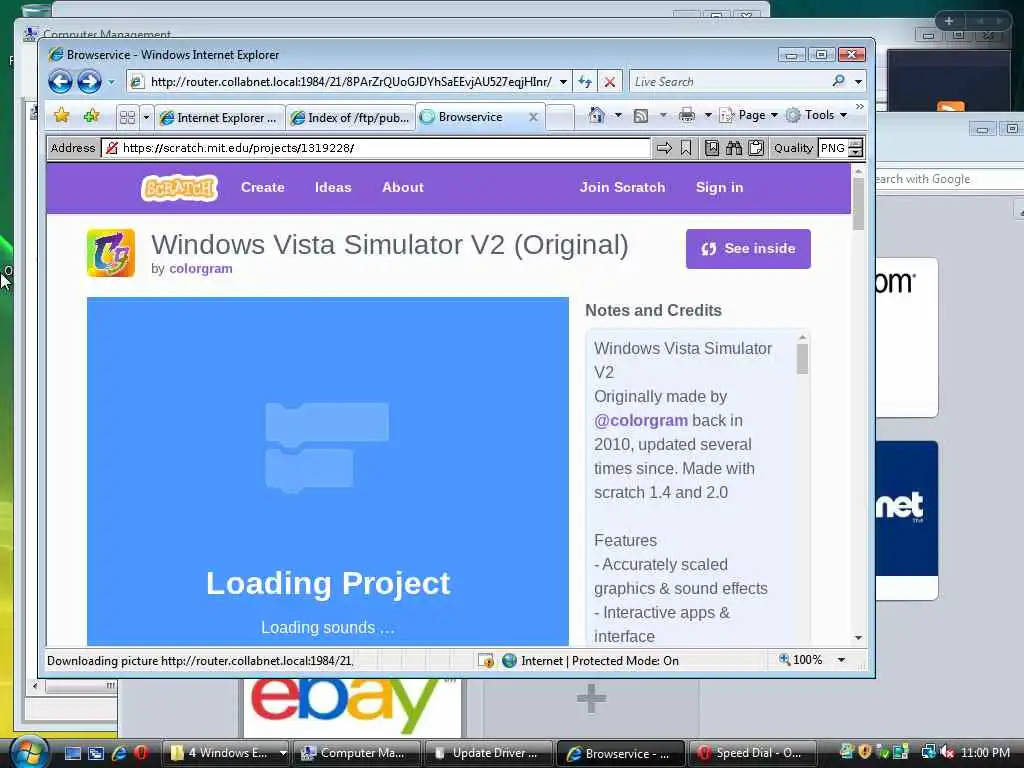Open the Page menu

coord(748,115)
